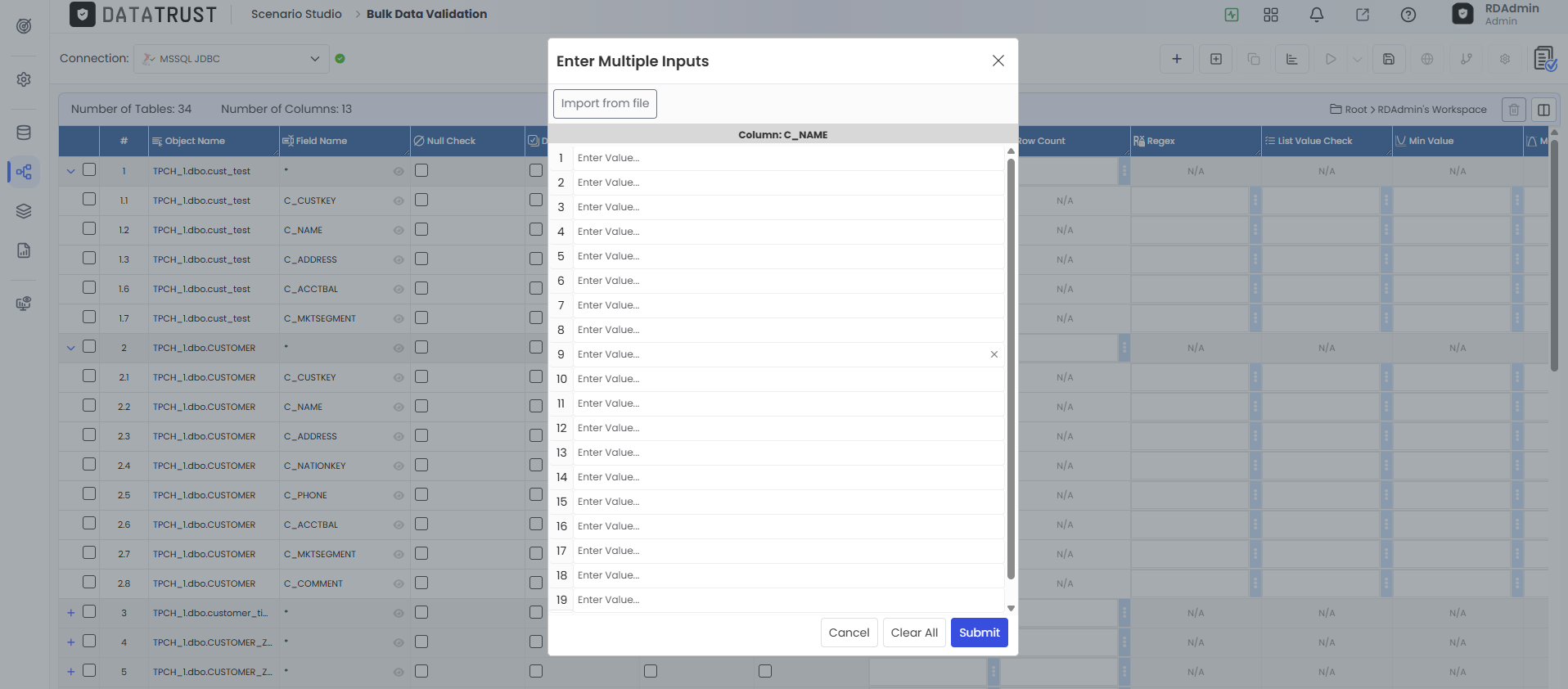This screenshot has height=689, width=1568.
Task: Open the report document sidebar icon
Action: 24,250
